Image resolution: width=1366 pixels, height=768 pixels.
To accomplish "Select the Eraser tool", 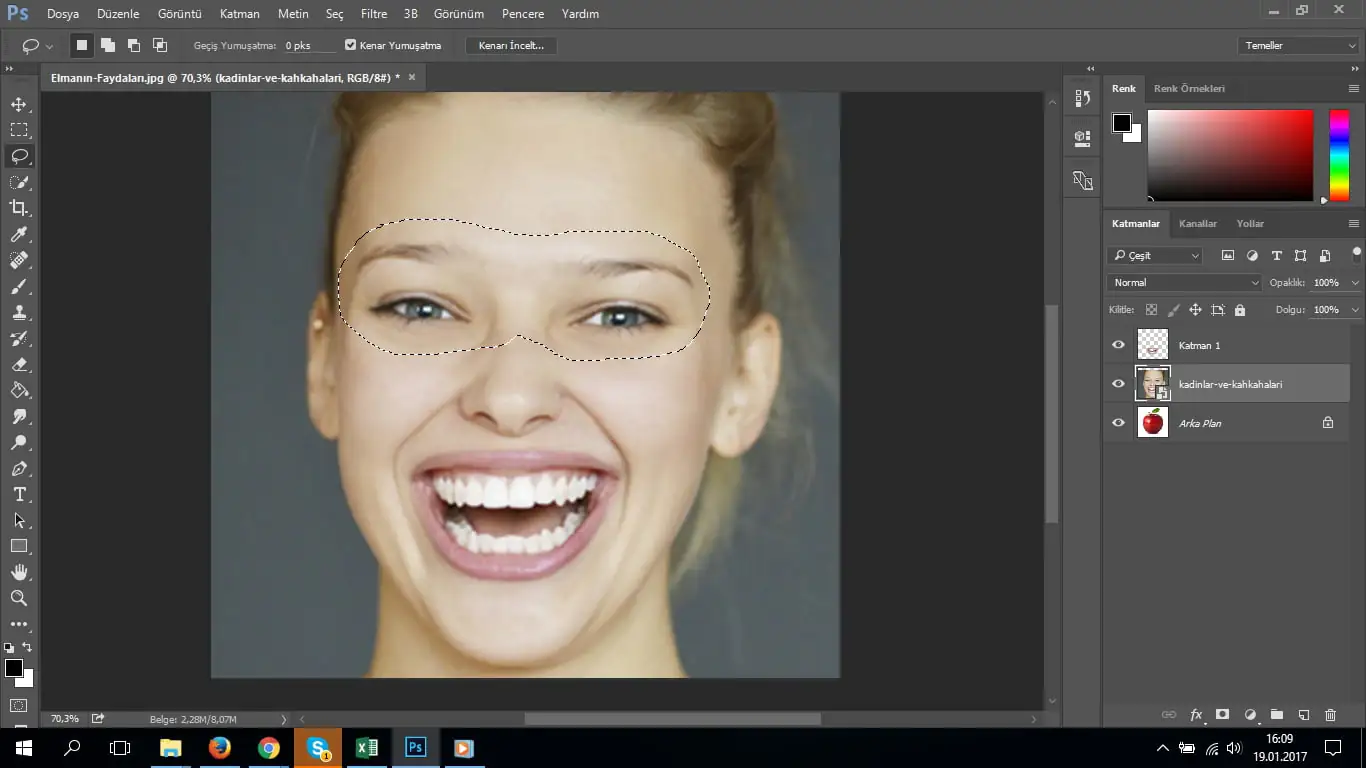I will coord(19,364).
